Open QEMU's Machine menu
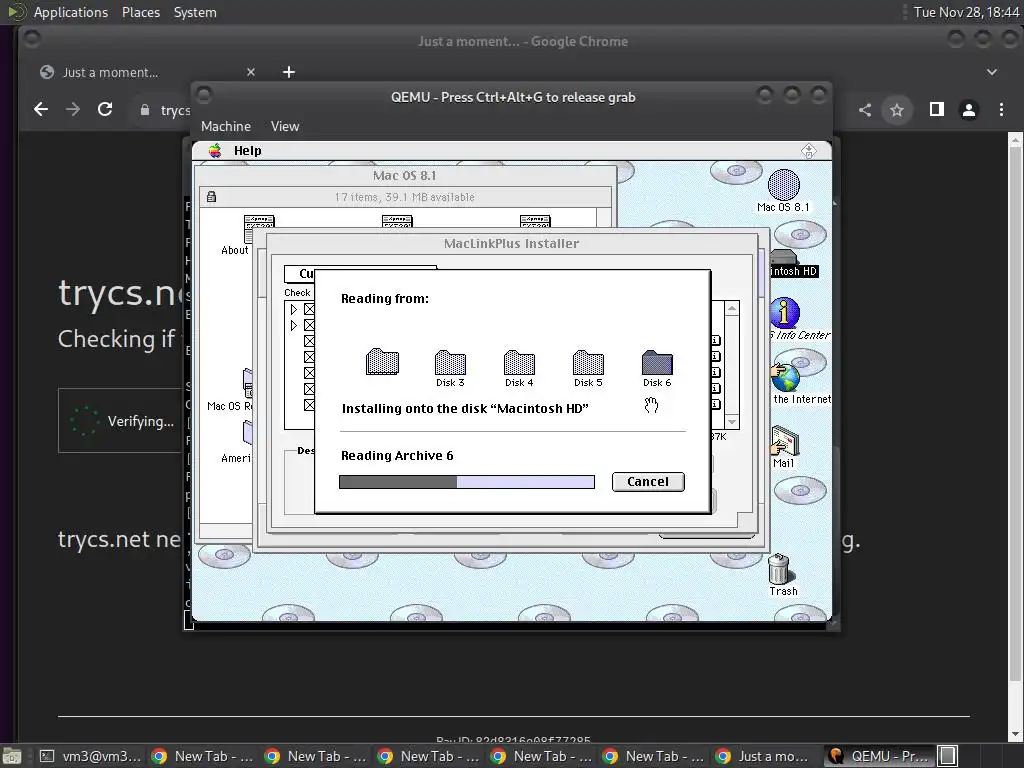Viewport: 1024px width, 768px height. pyautogui.click(x=225, y=126)
